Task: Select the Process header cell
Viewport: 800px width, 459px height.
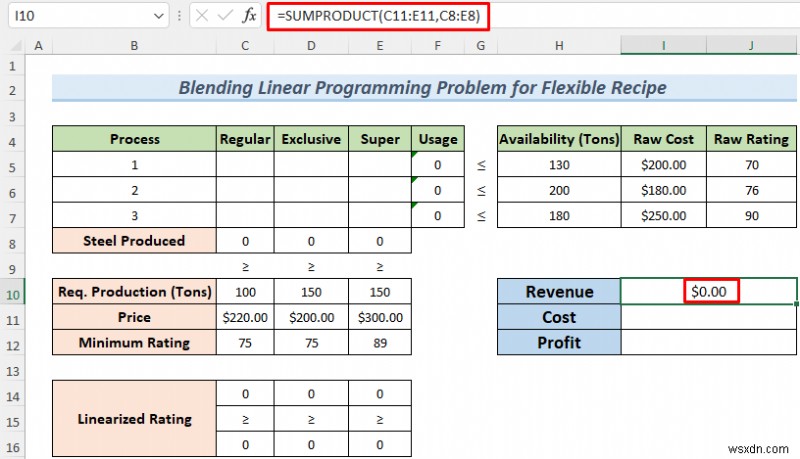Action: click(134, 139)
